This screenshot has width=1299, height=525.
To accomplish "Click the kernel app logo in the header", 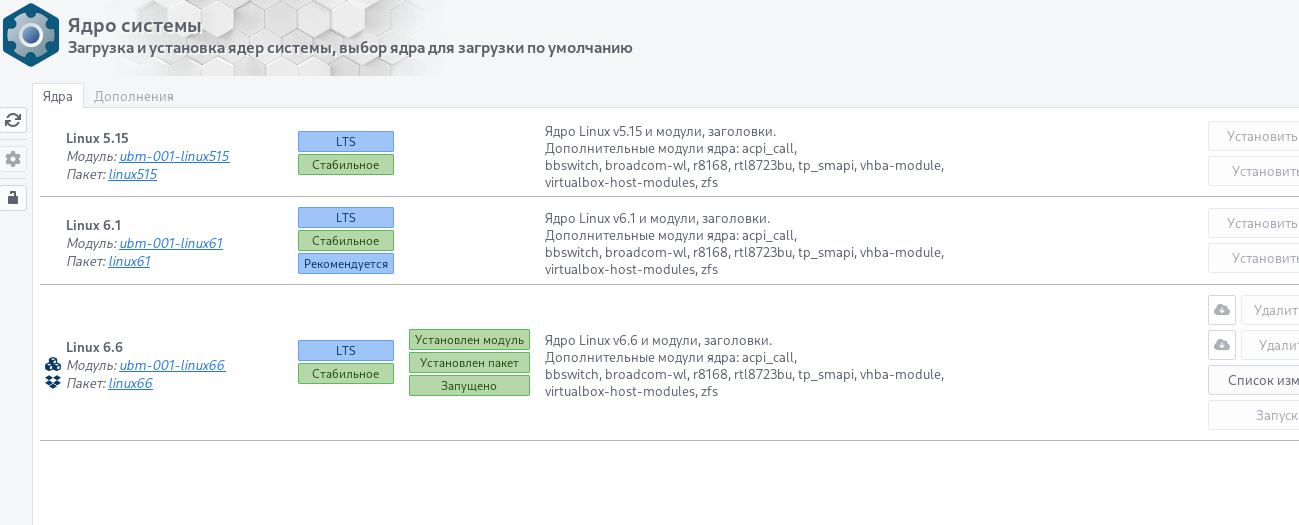I will [x=30, y=35].
